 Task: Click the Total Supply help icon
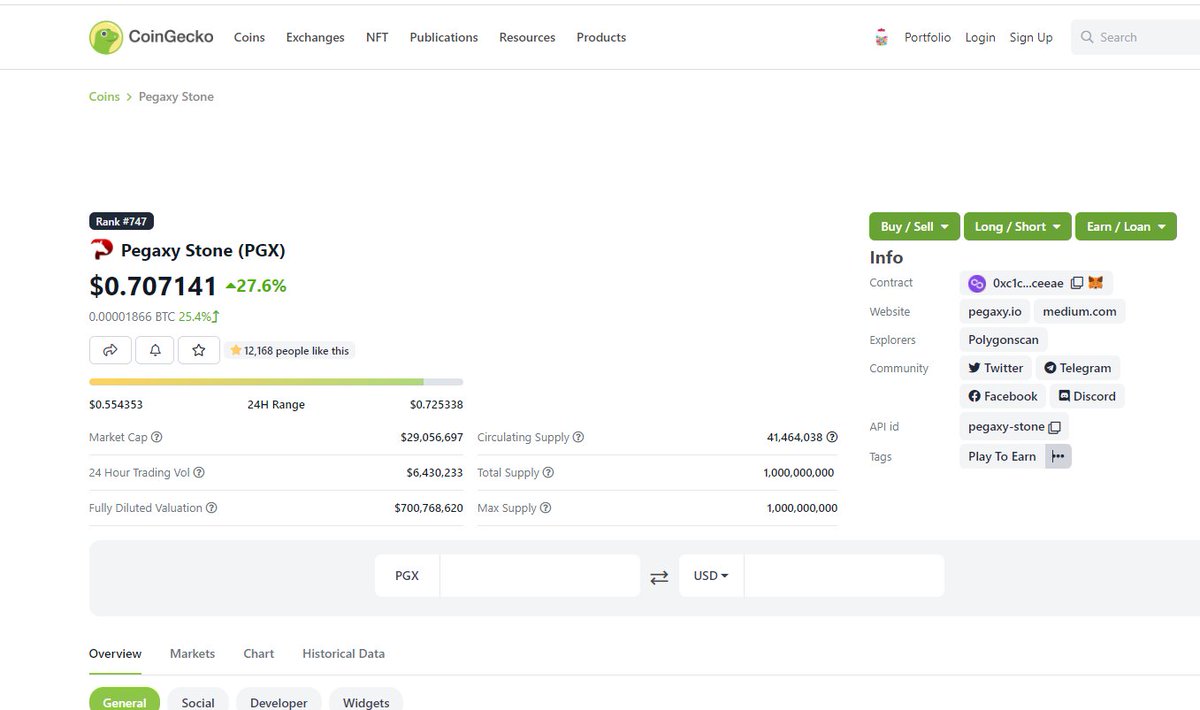click(547, 473)
